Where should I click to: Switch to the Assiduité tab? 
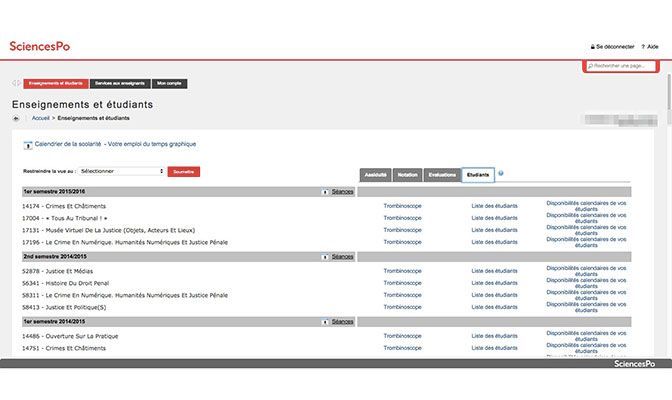click(375, 174)
